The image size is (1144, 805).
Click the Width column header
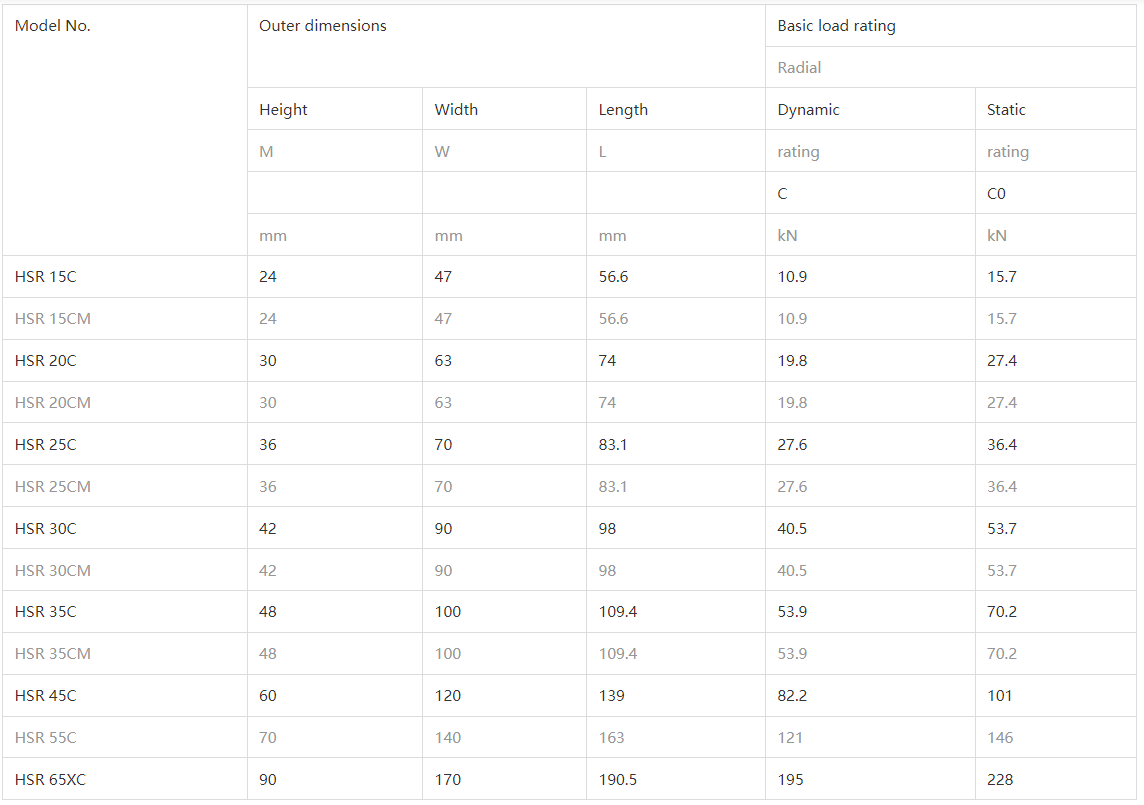pos(457,110)
